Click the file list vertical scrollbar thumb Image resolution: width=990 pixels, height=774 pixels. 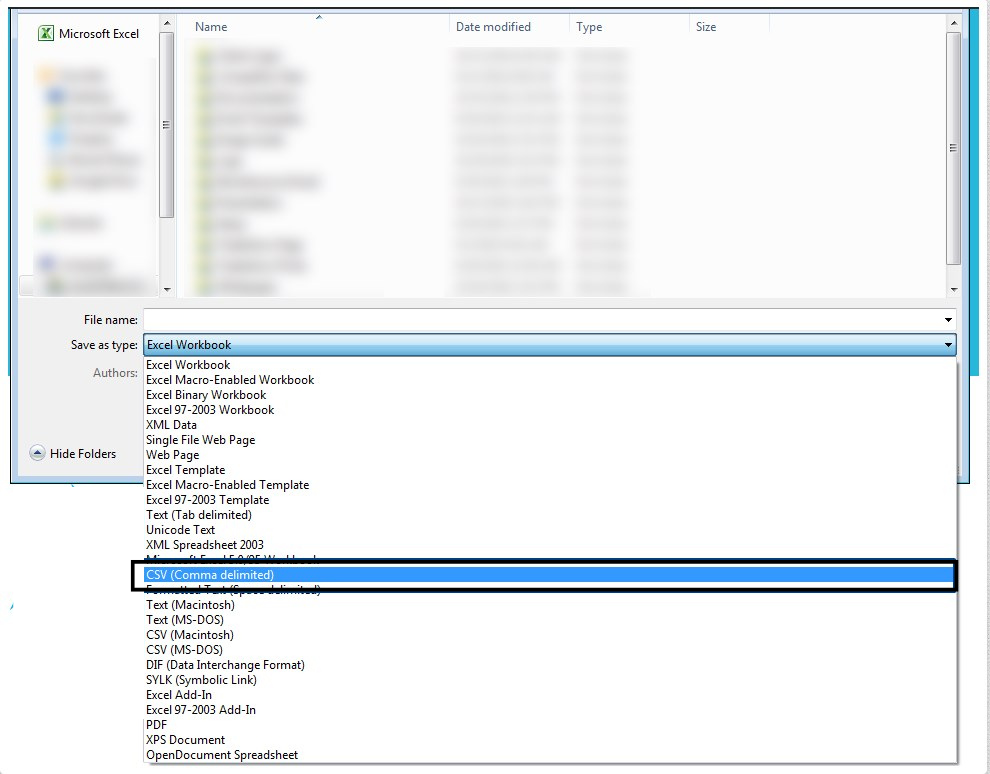pyautogui.click(x=954, y=148)
